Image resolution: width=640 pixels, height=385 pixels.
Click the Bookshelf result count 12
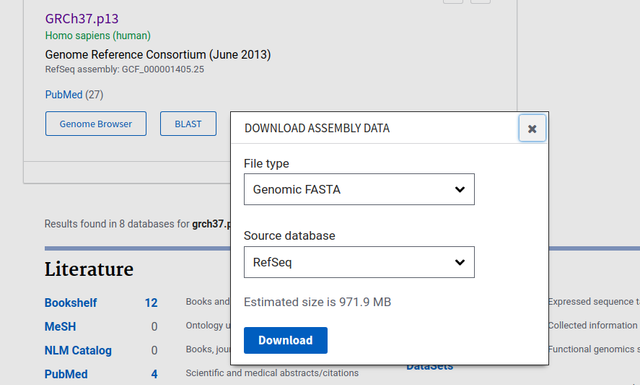(151, 303)
